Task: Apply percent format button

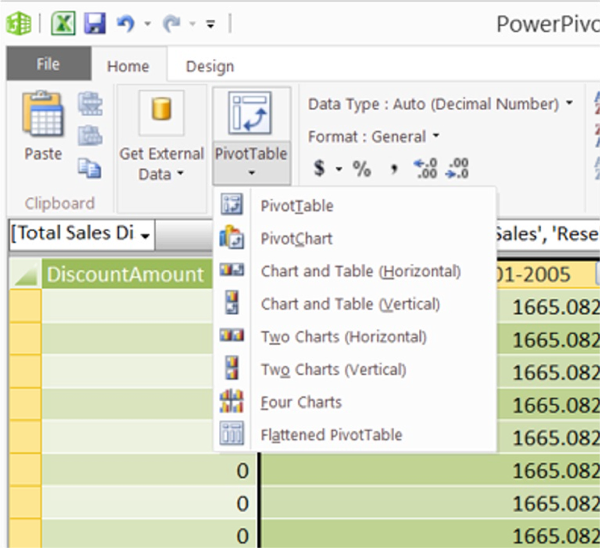Action: [x=361, y=169]
